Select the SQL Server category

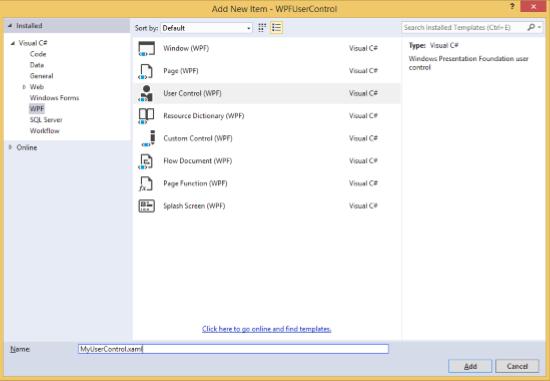tap(46, 120)
